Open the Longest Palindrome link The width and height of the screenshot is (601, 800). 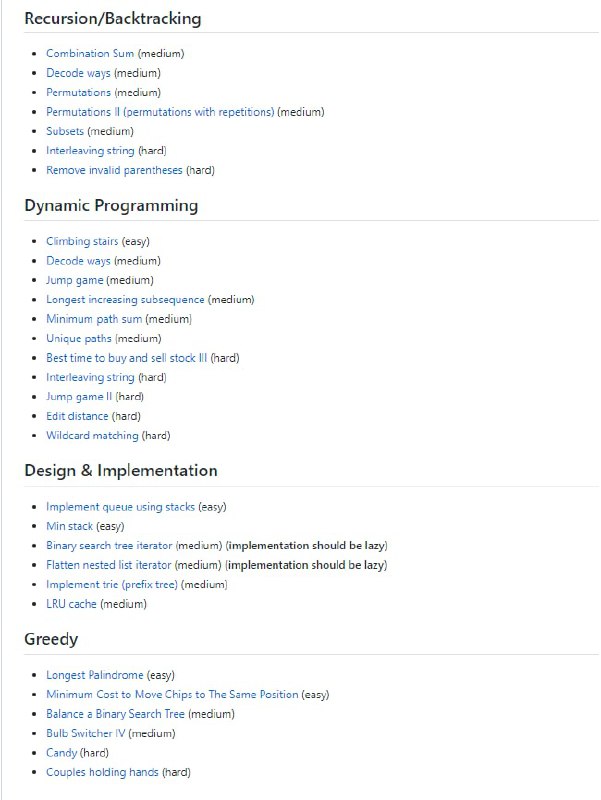click(x=95, y=675)
